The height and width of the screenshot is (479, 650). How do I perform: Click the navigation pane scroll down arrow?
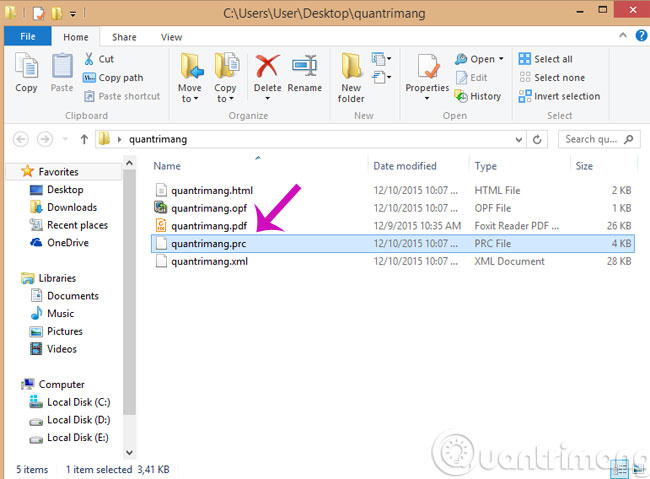pos(129,452)
